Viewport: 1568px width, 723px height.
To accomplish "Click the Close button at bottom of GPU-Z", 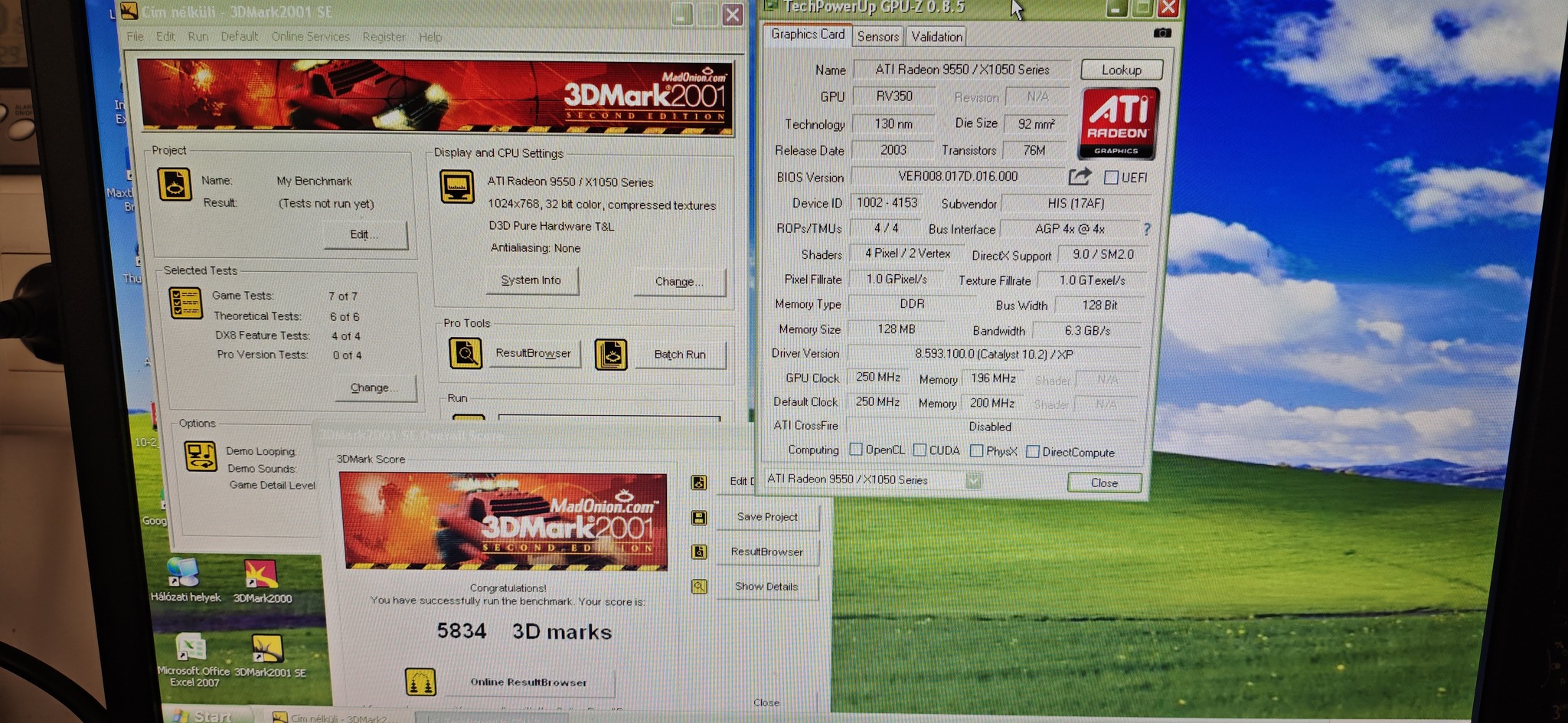I will 1104,483.
